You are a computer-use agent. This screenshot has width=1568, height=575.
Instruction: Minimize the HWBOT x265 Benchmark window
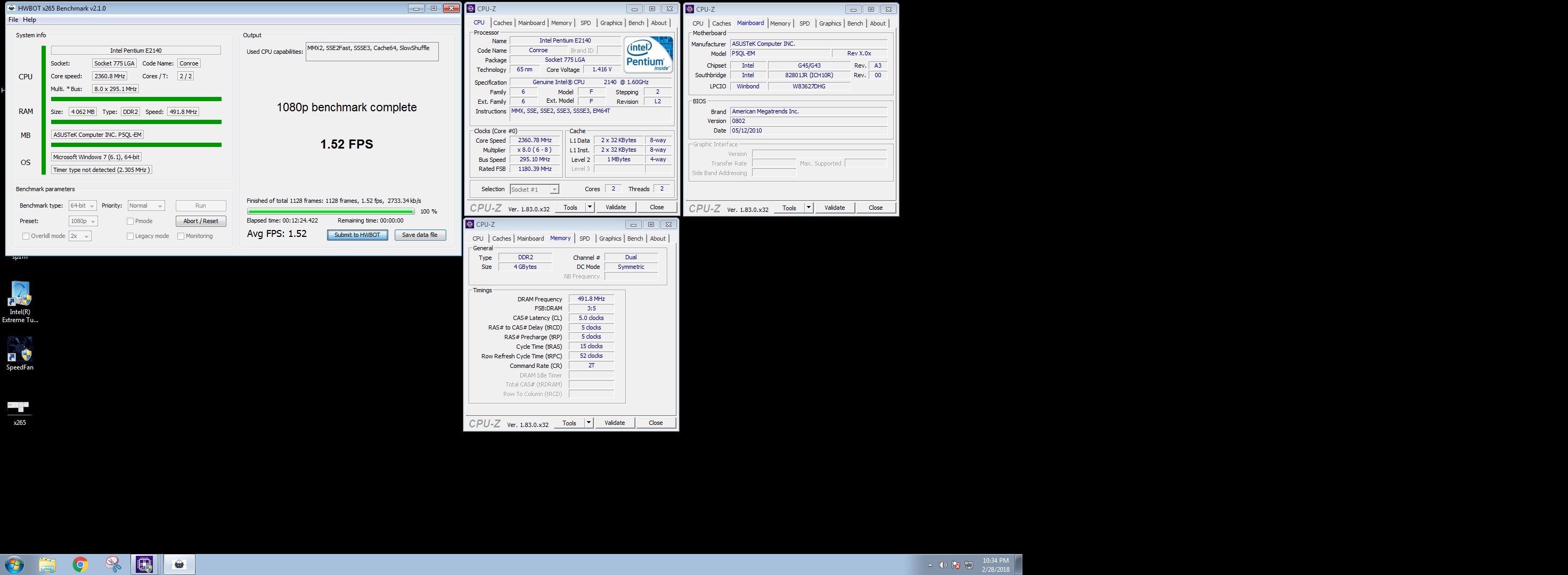pos(416,9)
